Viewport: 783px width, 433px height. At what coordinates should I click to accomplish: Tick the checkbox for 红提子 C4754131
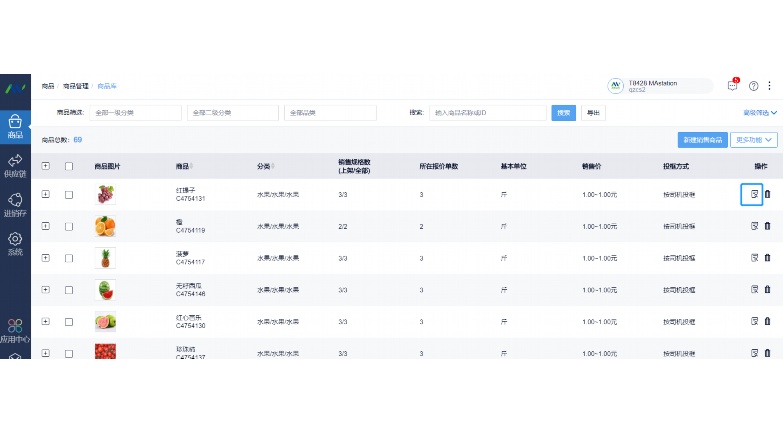pyautogui.click(x=69, y=195)
